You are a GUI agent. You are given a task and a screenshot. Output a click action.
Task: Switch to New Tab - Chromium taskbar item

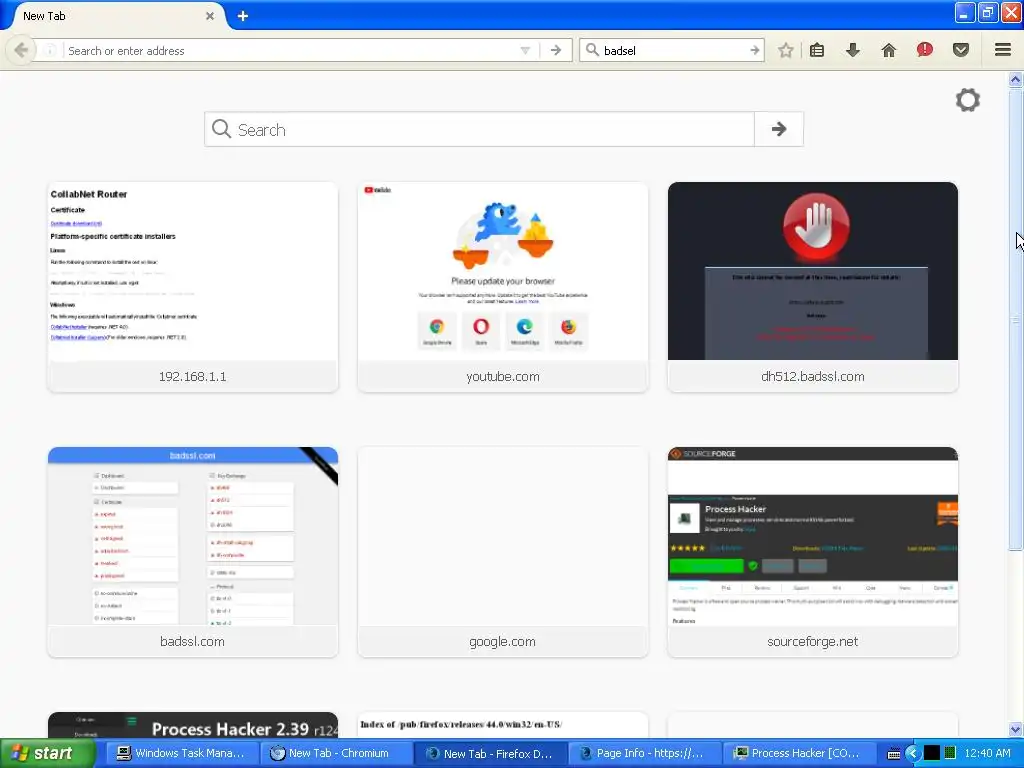click(337, 753)
